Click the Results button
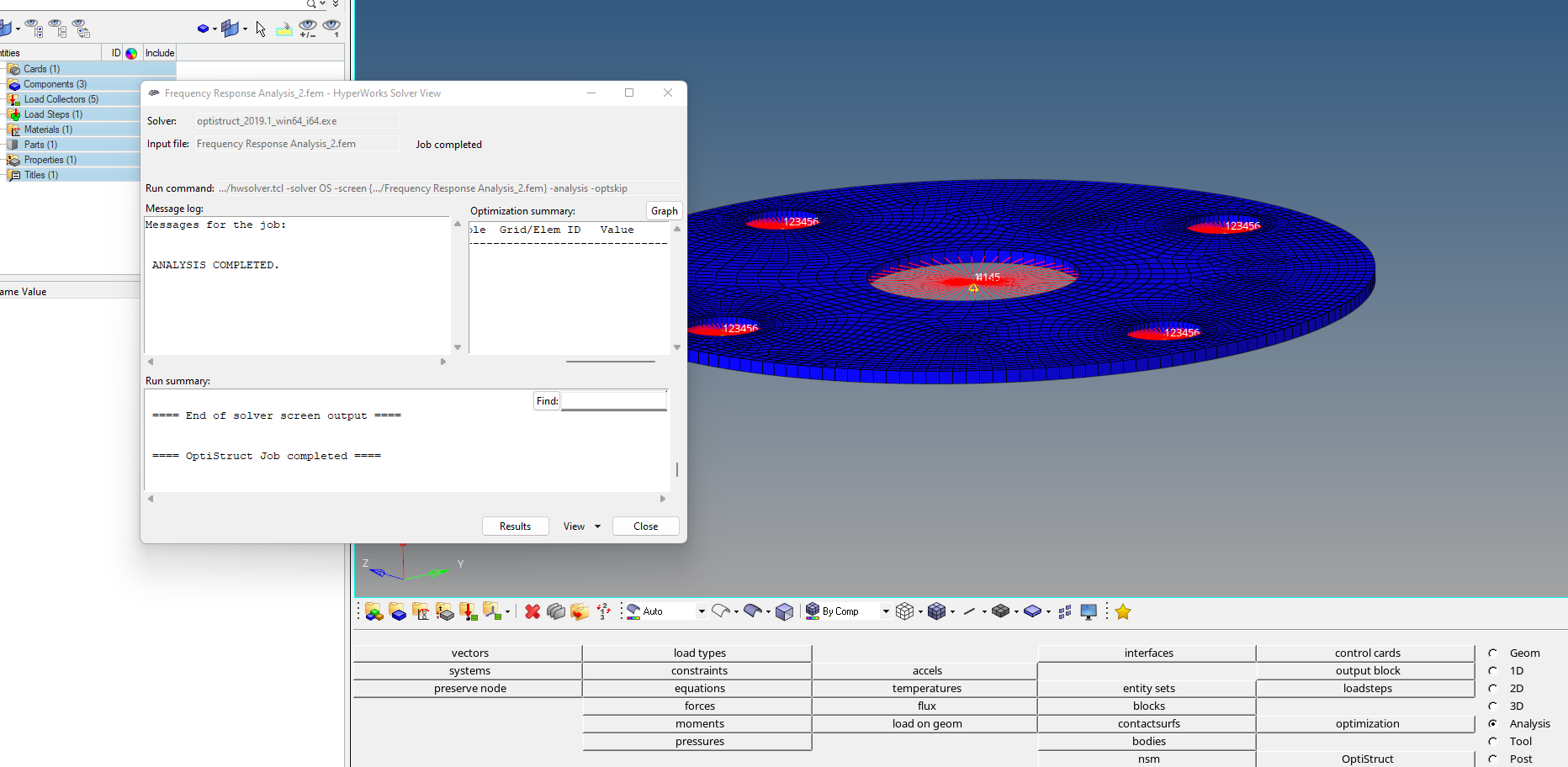1568x767 pixels. click(515, 526)
